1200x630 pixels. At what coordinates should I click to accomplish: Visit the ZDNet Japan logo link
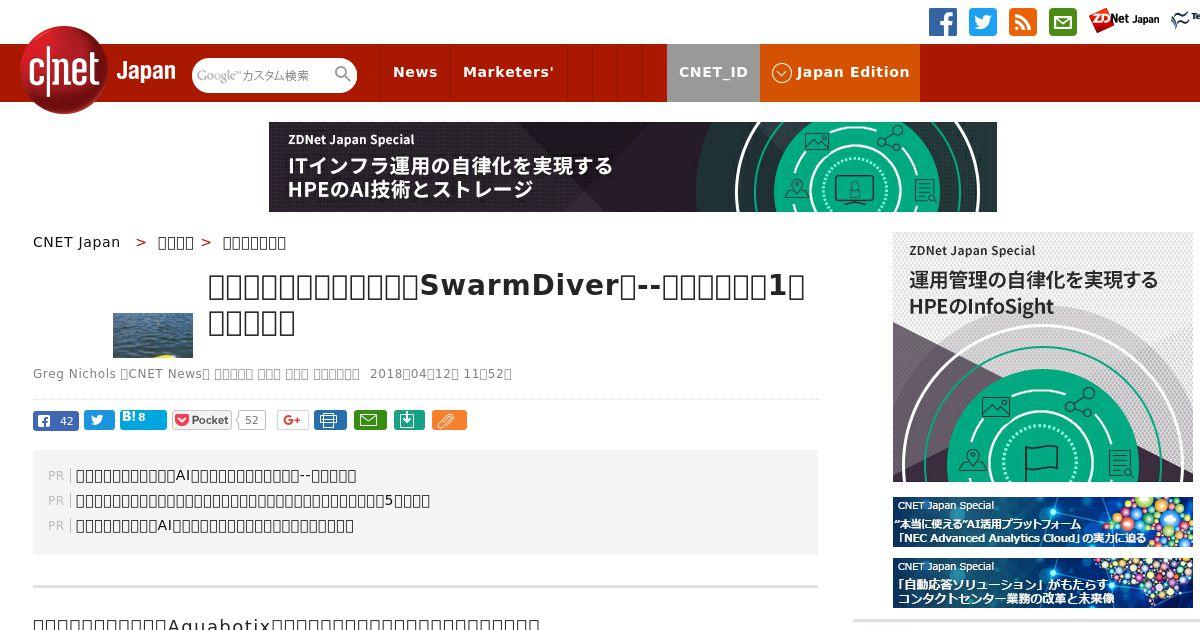tap(1124, 19)
